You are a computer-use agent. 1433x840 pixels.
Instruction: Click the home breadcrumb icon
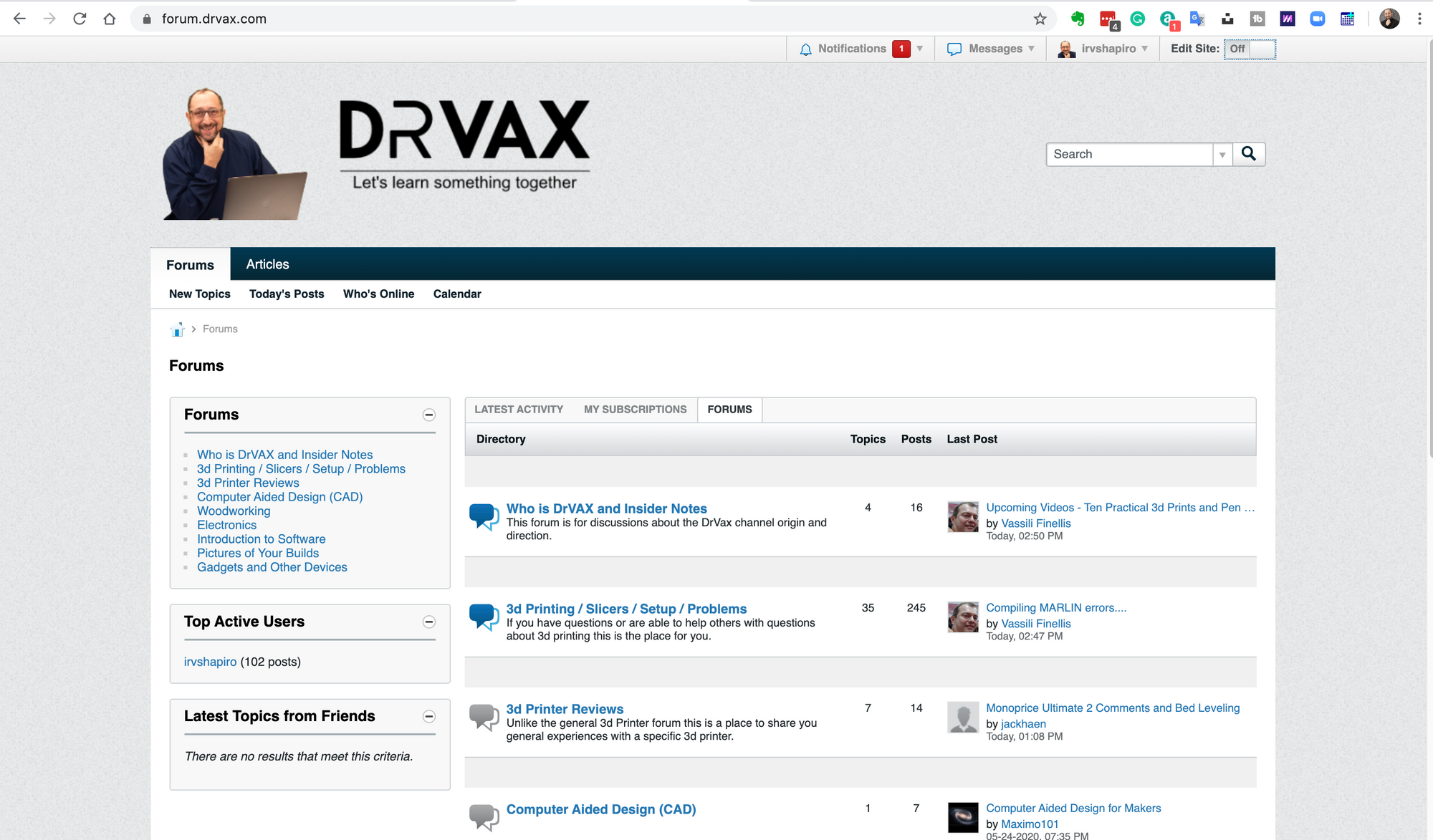[x=177, y=329]
